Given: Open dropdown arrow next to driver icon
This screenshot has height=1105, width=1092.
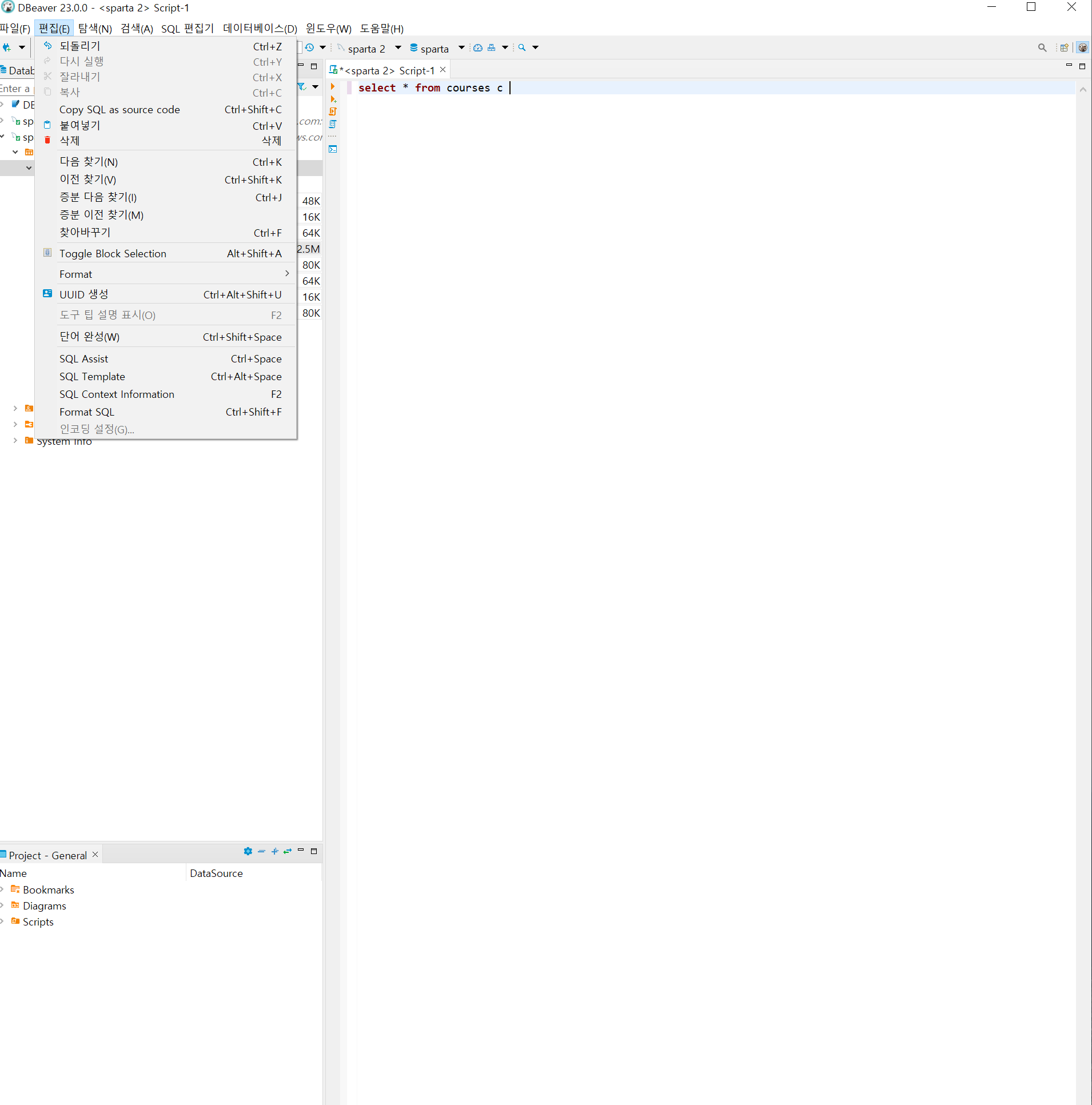Looking at the screenshot, I should (x=505, y=47).
